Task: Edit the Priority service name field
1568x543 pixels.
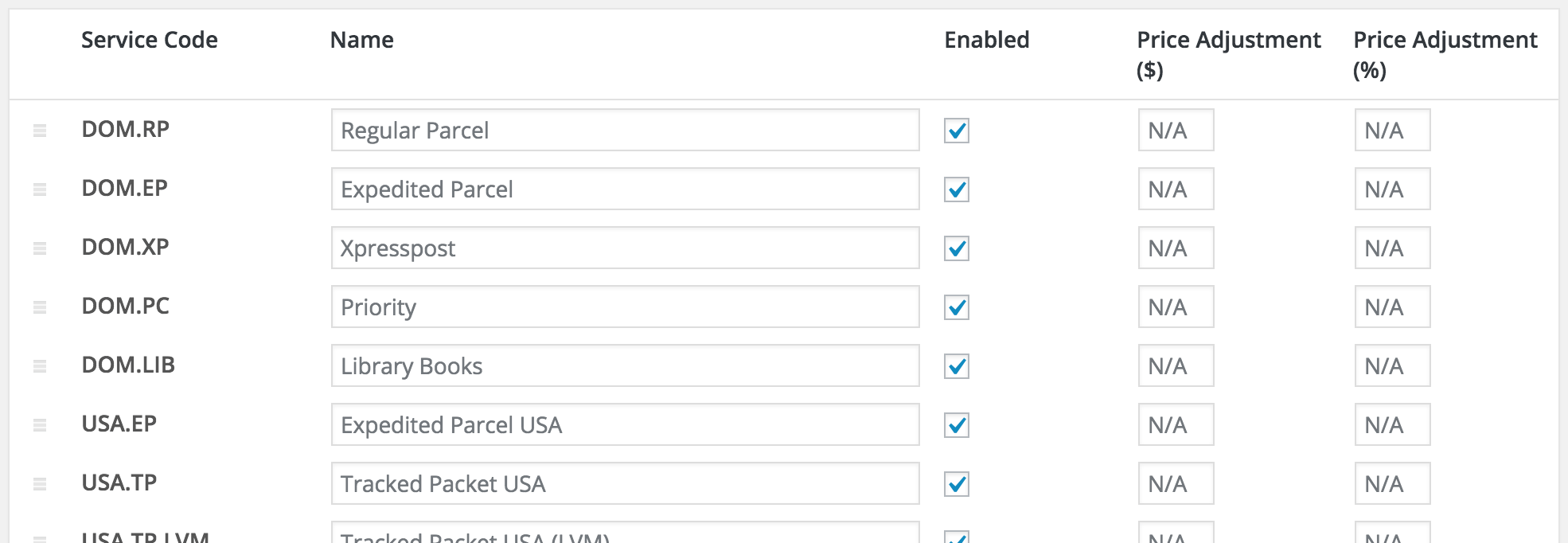Action: pyautogui.click(x=625, y=307)
